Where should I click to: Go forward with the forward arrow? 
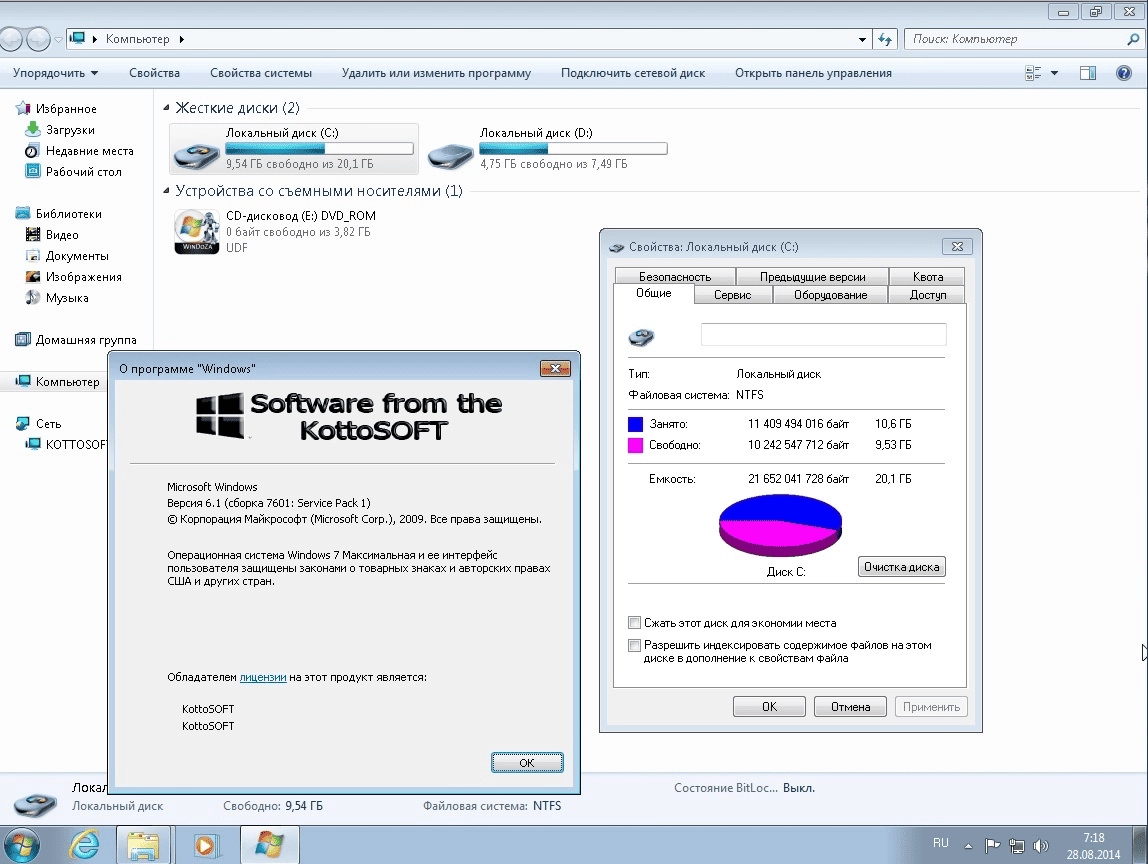(37, 39)
